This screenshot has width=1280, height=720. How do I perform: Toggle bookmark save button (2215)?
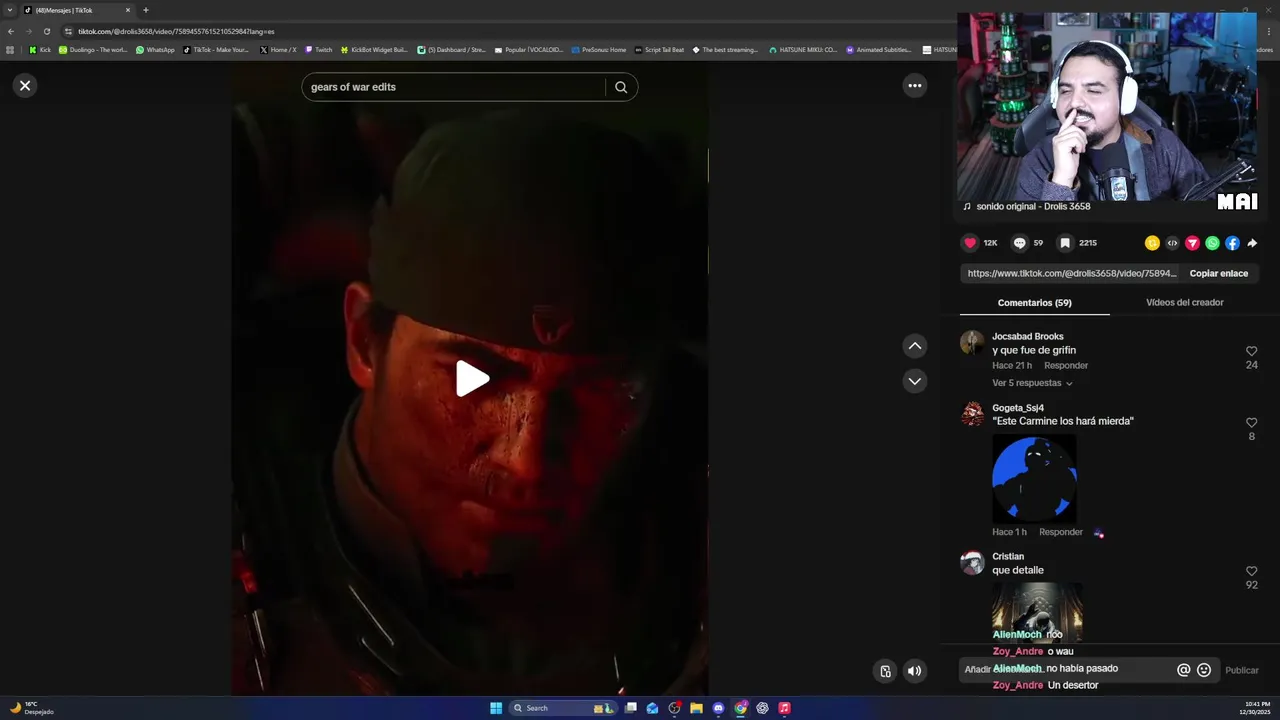click(1065, 243)
